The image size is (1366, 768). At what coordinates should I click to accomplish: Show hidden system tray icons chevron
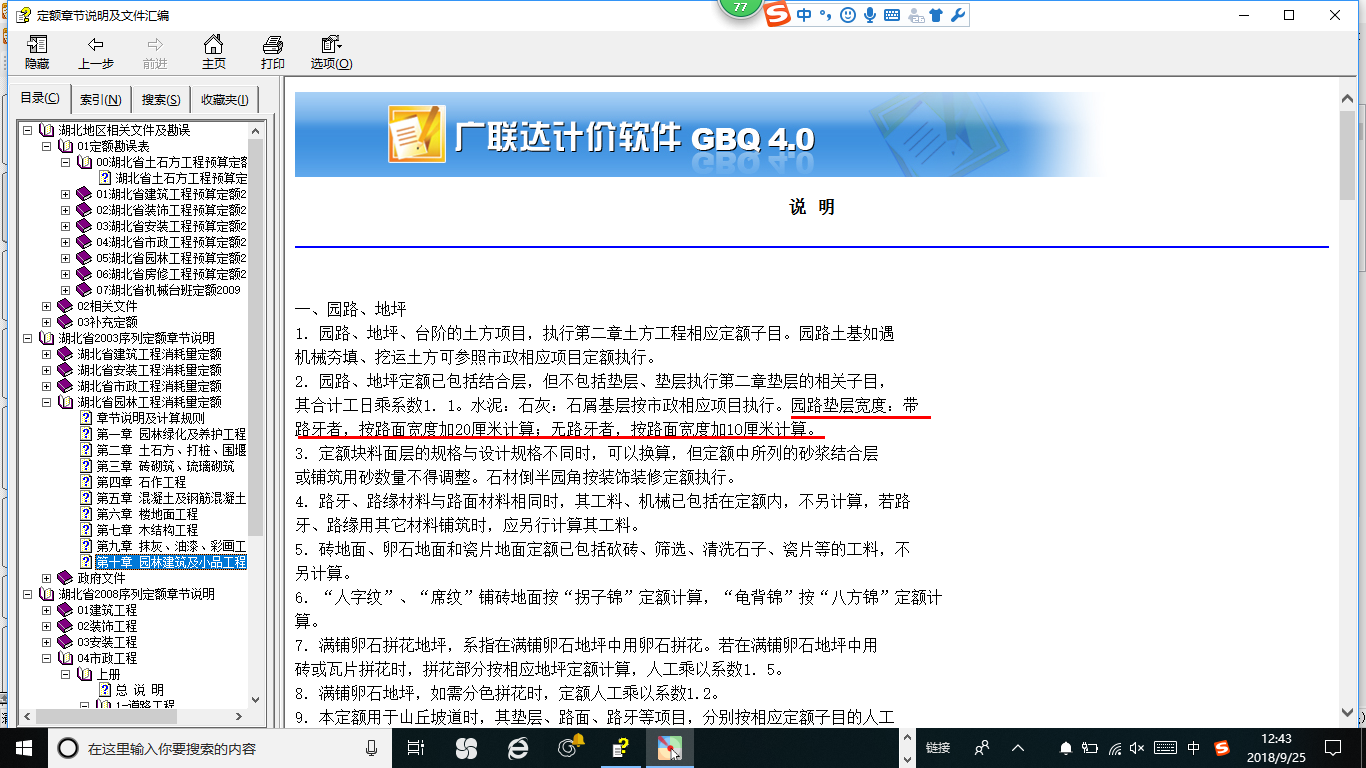coord(1018,748)
